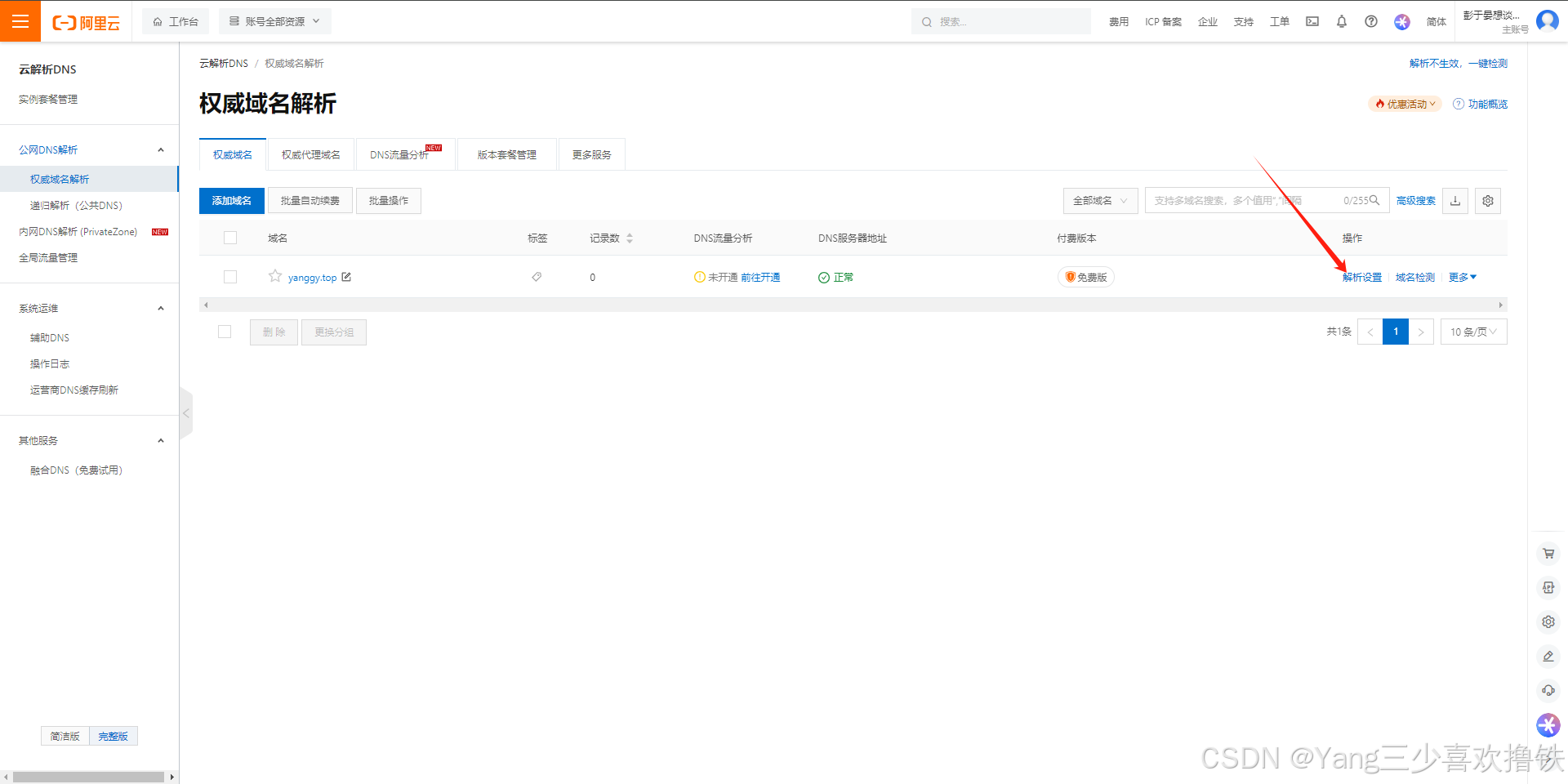1568x784 pixels.
Task: Open table column settings gear
Action: coord(1488,201)
